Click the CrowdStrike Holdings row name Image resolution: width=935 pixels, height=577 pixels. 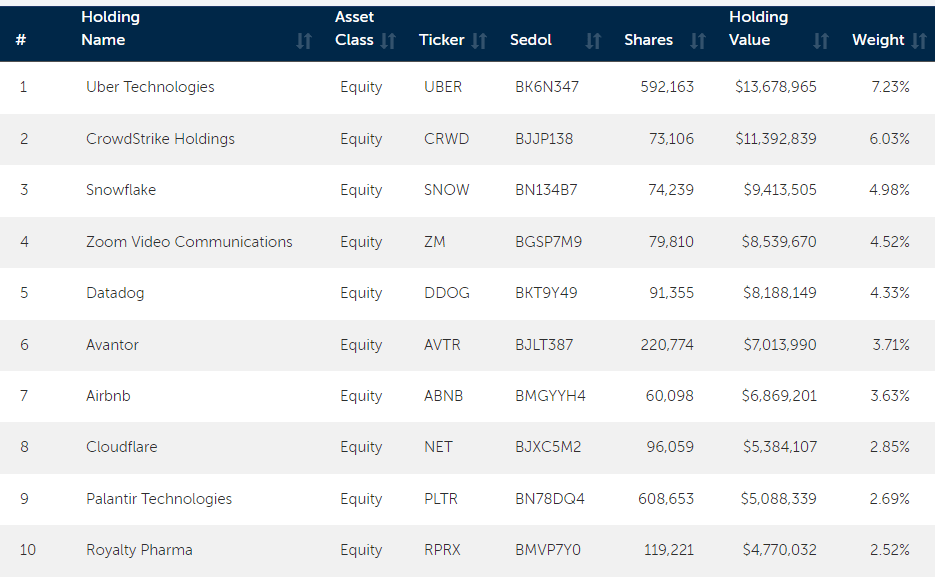click(160, 139)
